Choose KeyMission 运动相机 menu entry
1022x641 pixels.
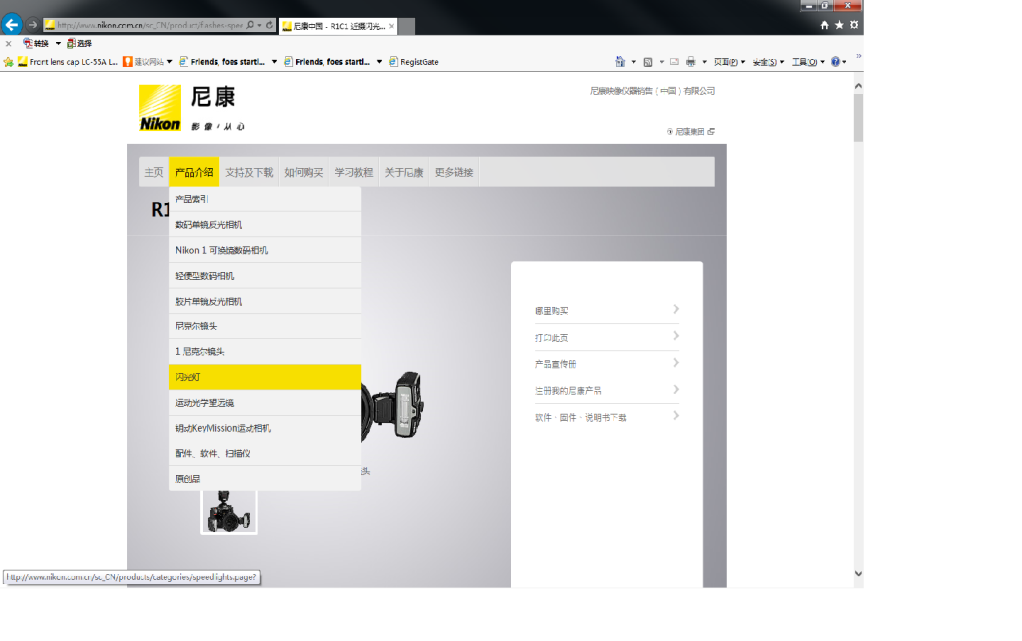click(265, 428)
